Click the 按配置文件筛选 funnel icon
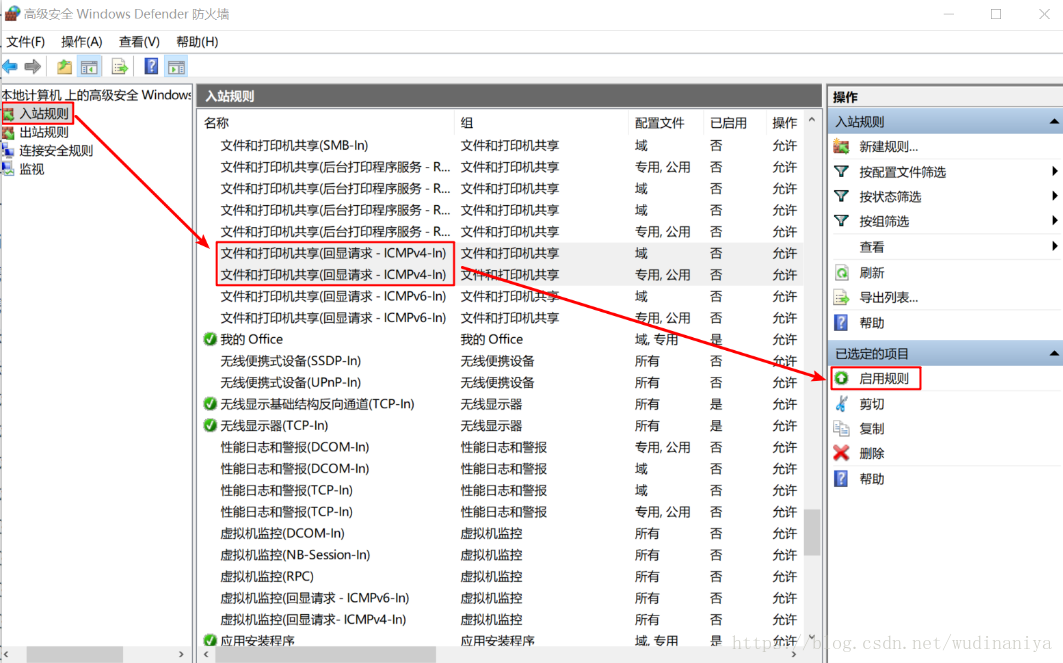Image resolution: width=1063 pixels, height=663 pixels. (841, 172)
